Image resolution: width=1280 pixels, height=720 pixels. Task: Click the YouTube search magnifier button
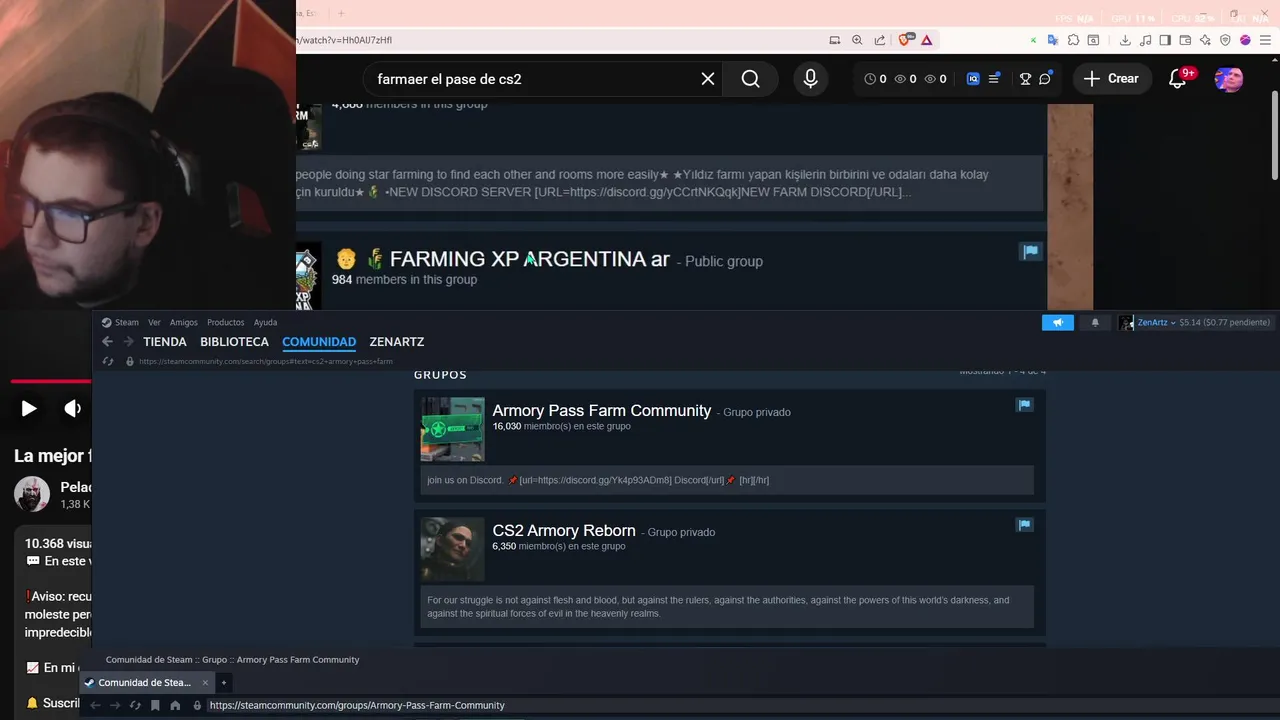tap(751, 79)
